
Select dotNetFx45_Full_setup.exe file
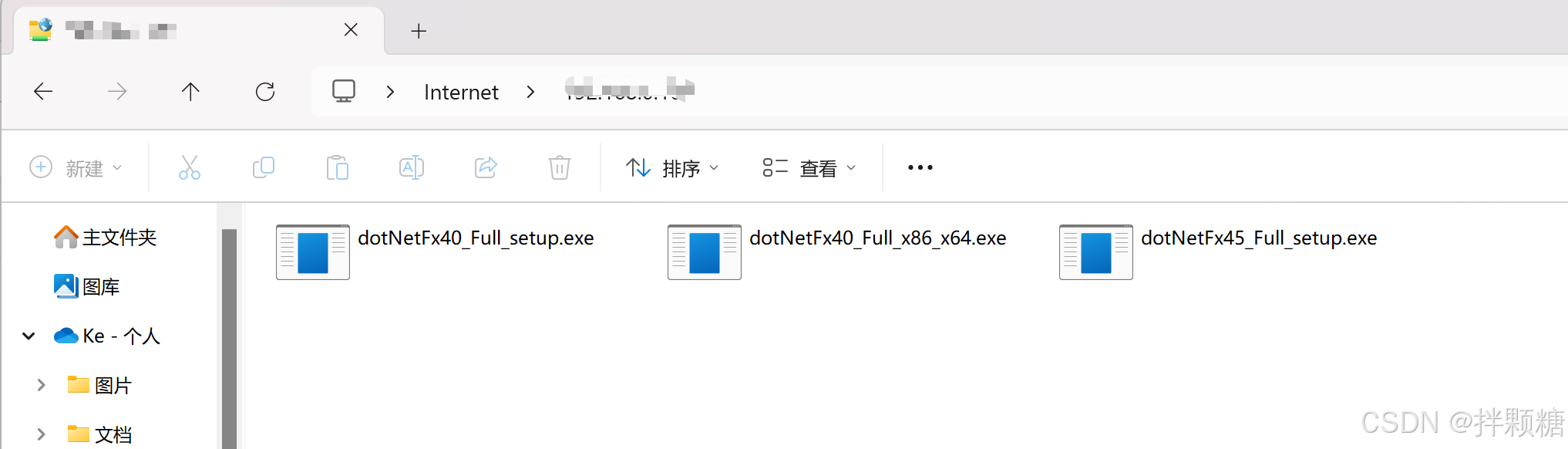[1219, 252]
